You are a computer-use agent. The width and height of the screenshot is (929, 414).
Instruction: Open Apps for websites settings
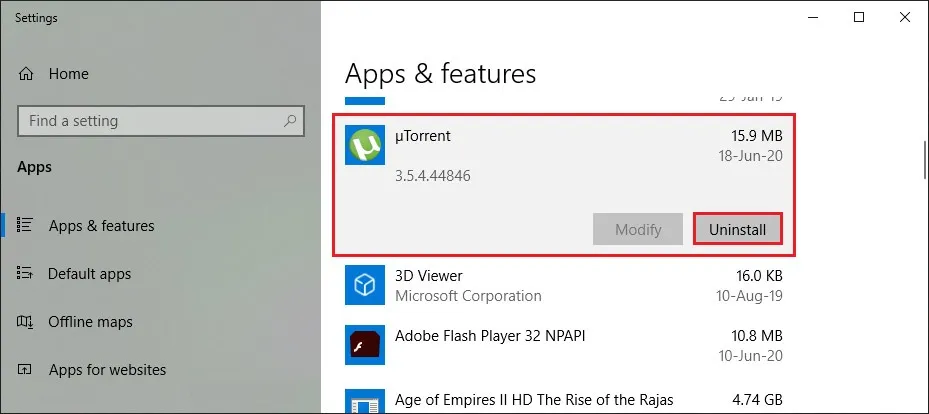[107, 370]
